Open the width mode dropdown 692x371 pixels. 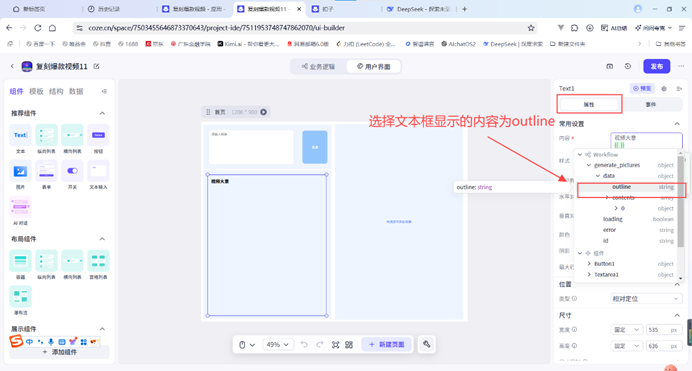(627, 330)
